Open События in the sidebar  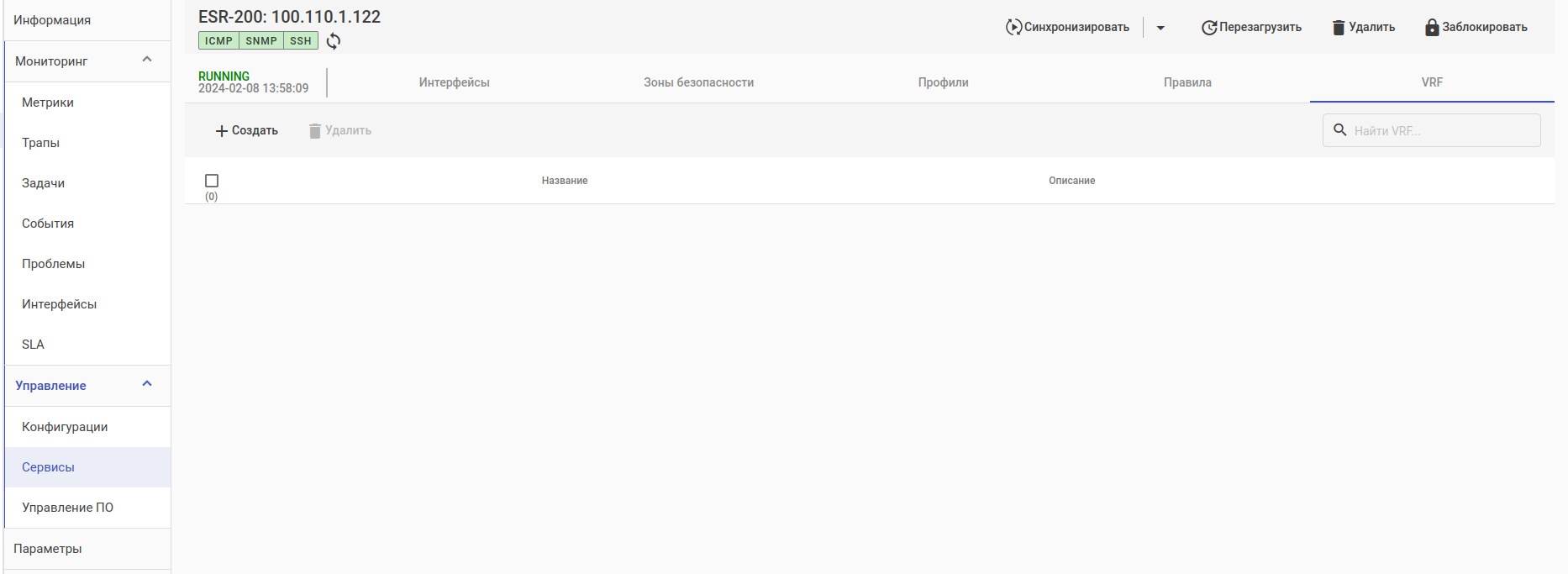point(87,224)
